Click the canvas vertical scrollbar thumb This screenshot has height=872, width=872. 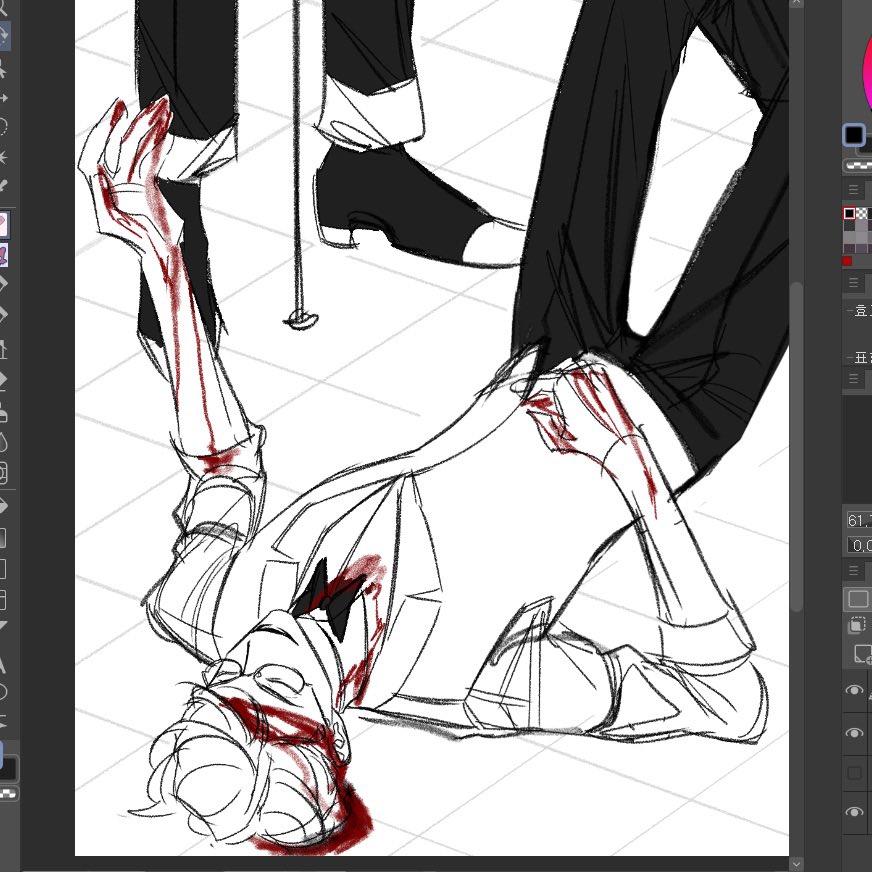pos(797,447)
